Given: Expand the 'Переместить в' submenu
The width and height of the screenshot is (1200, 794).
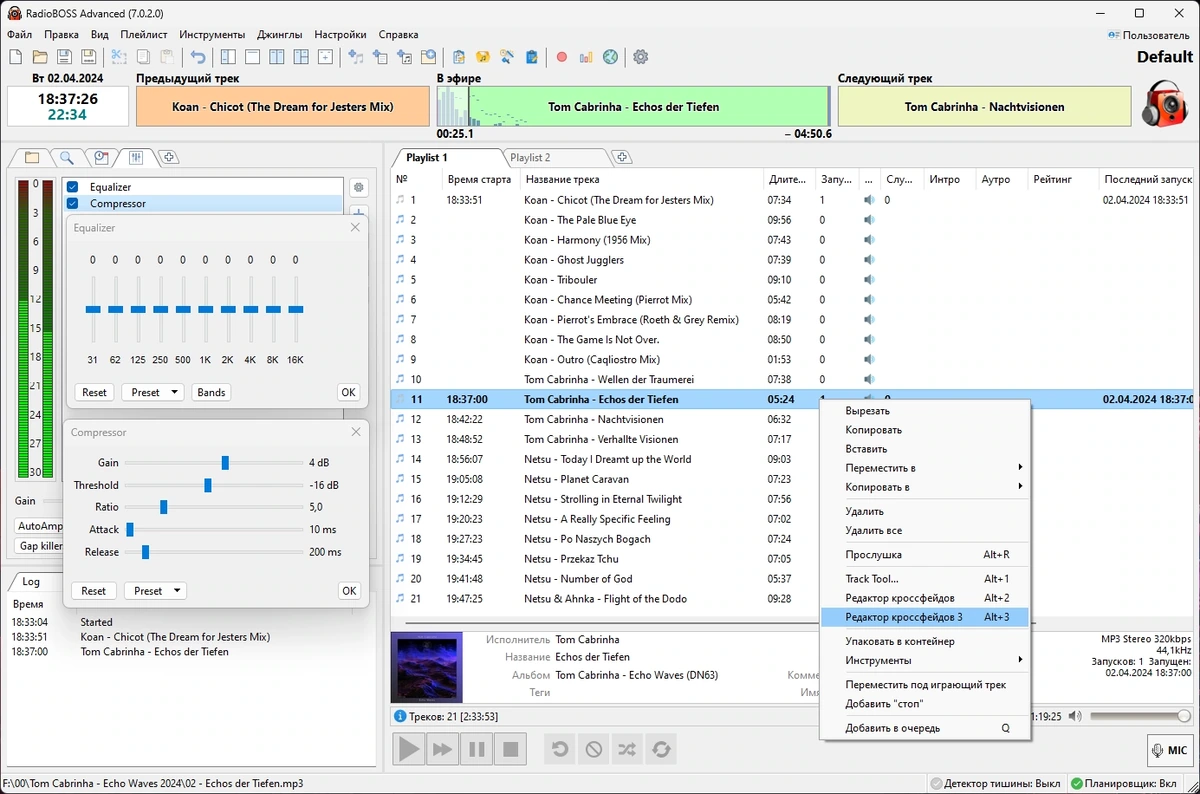Looking at the screenshot, I should point(924,468).
